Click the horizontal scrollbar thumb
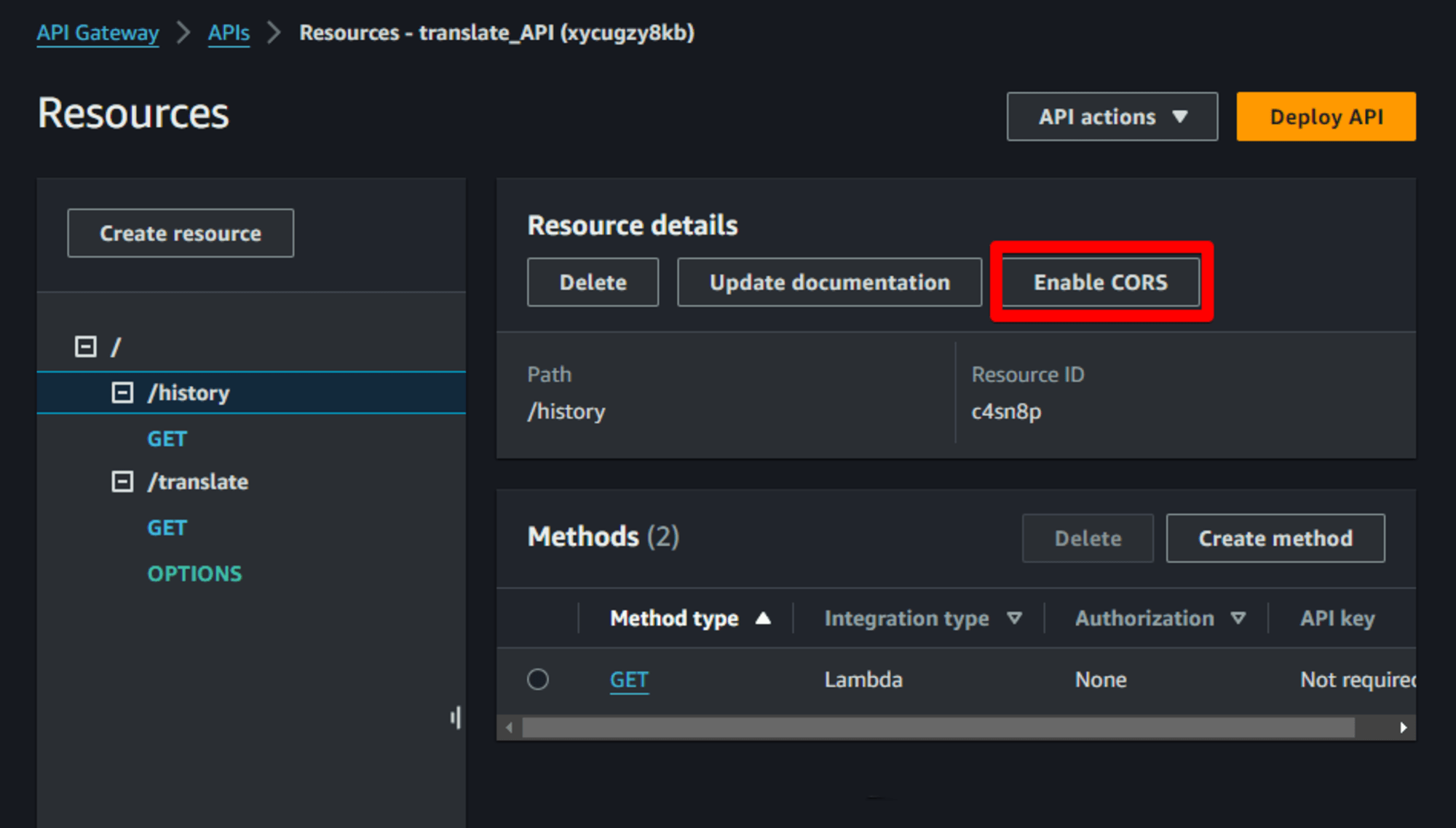This screenshot has width=1456, height=828. pyautogui.click(x=938, y=728)
